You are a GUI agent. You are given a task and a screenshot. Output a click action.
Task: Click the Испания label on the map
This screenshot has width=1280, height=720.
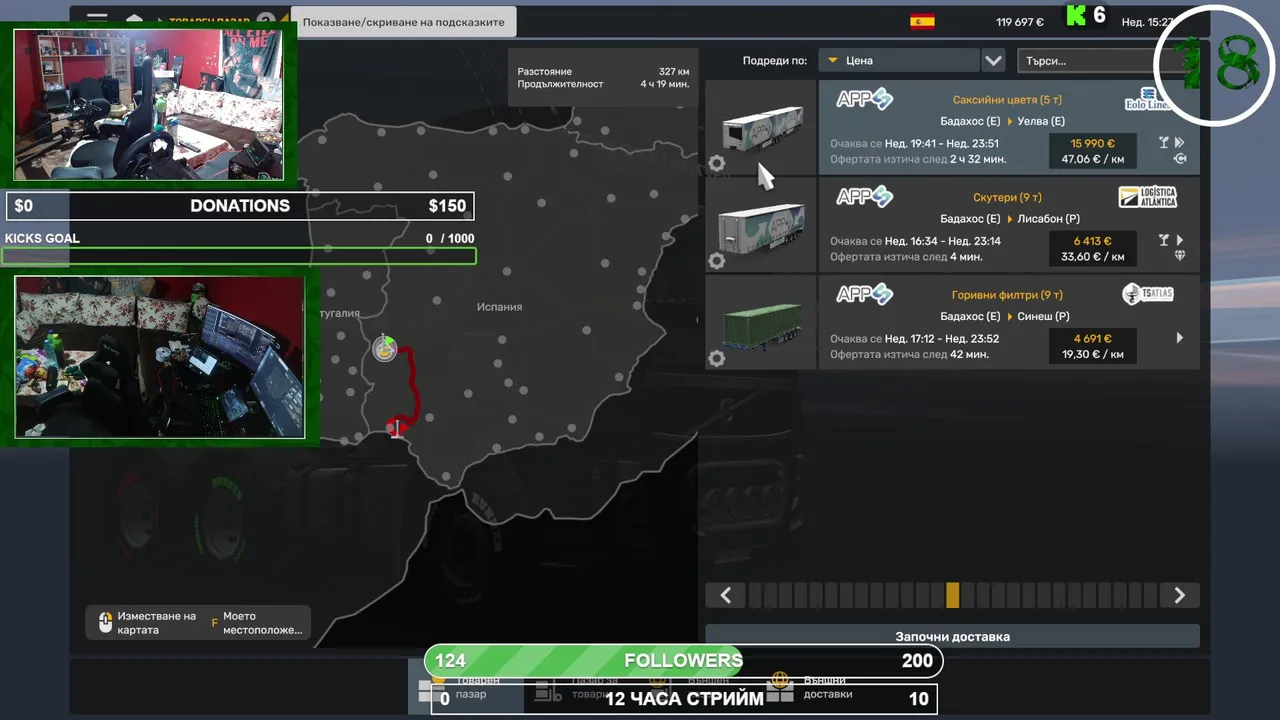coord(499,307)
